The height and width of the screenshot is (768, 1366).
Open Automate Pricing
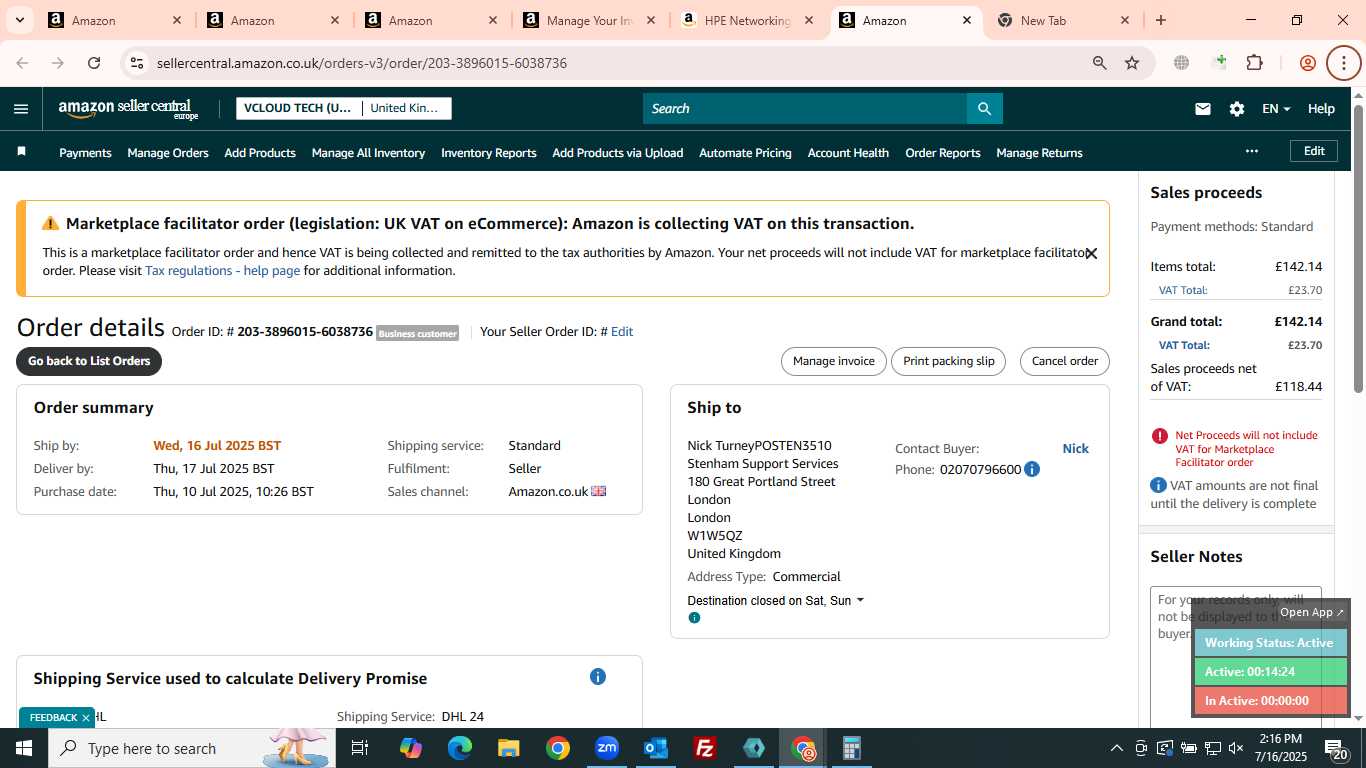[745, 153]
